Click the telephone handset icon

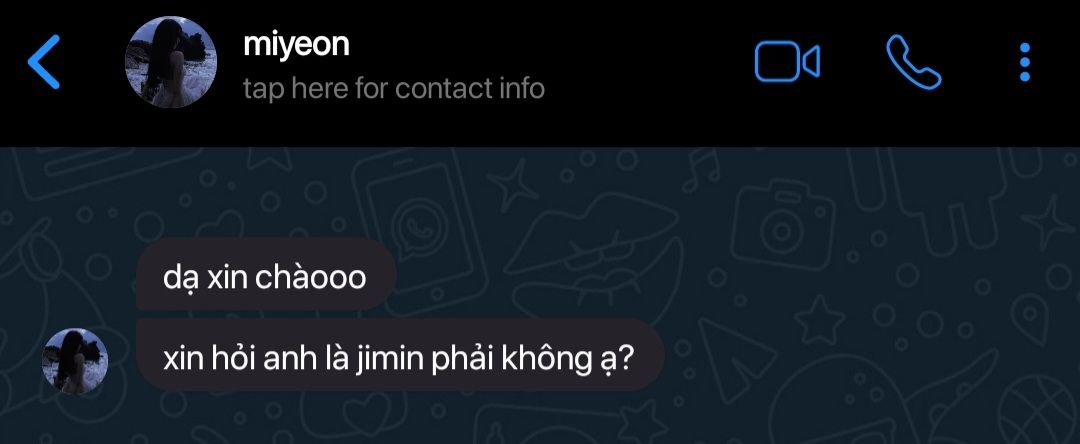point(913,62)
